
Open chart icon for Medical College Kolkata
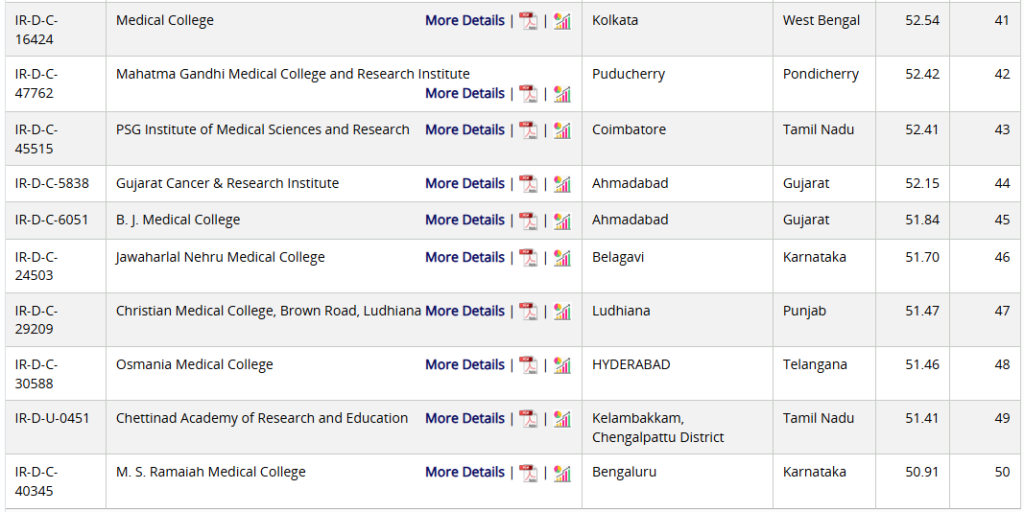pos(562,21)
